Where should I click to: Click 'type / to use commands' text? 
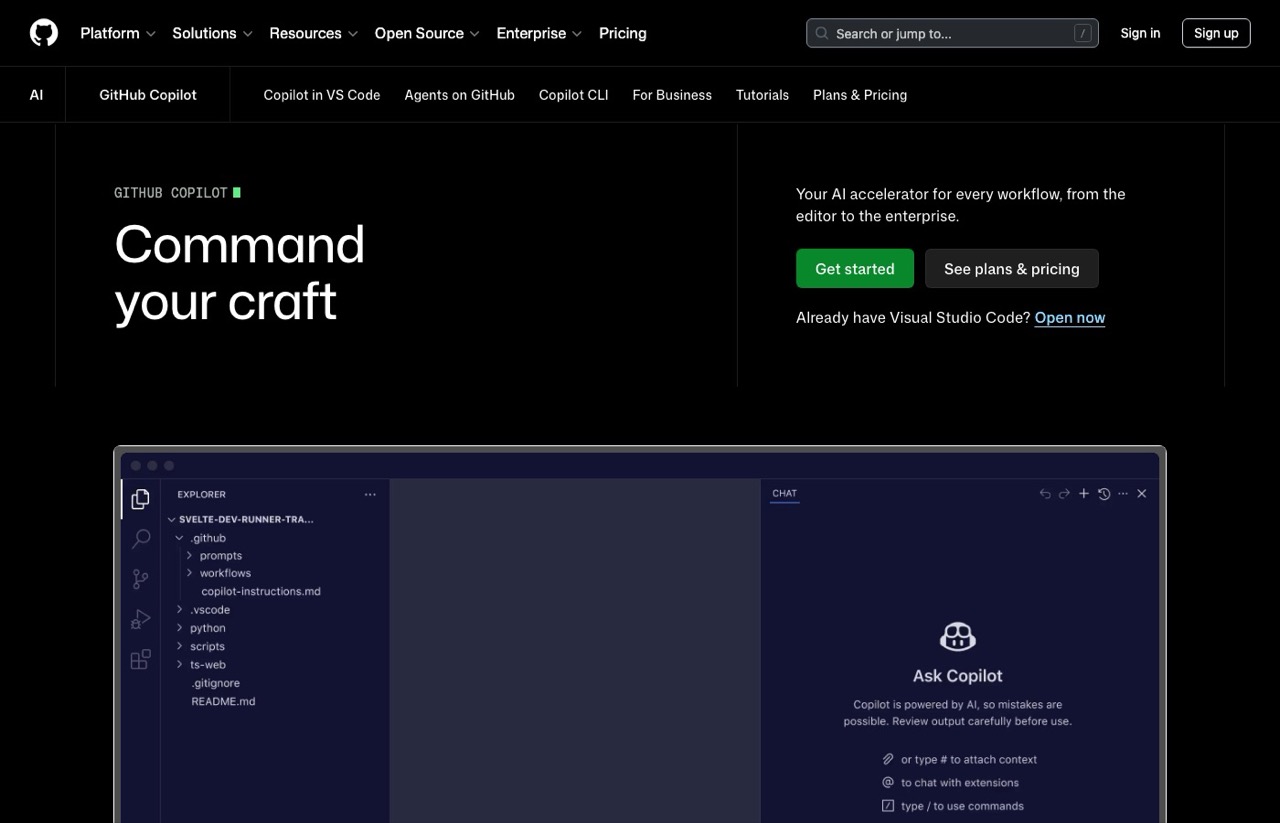963,806
